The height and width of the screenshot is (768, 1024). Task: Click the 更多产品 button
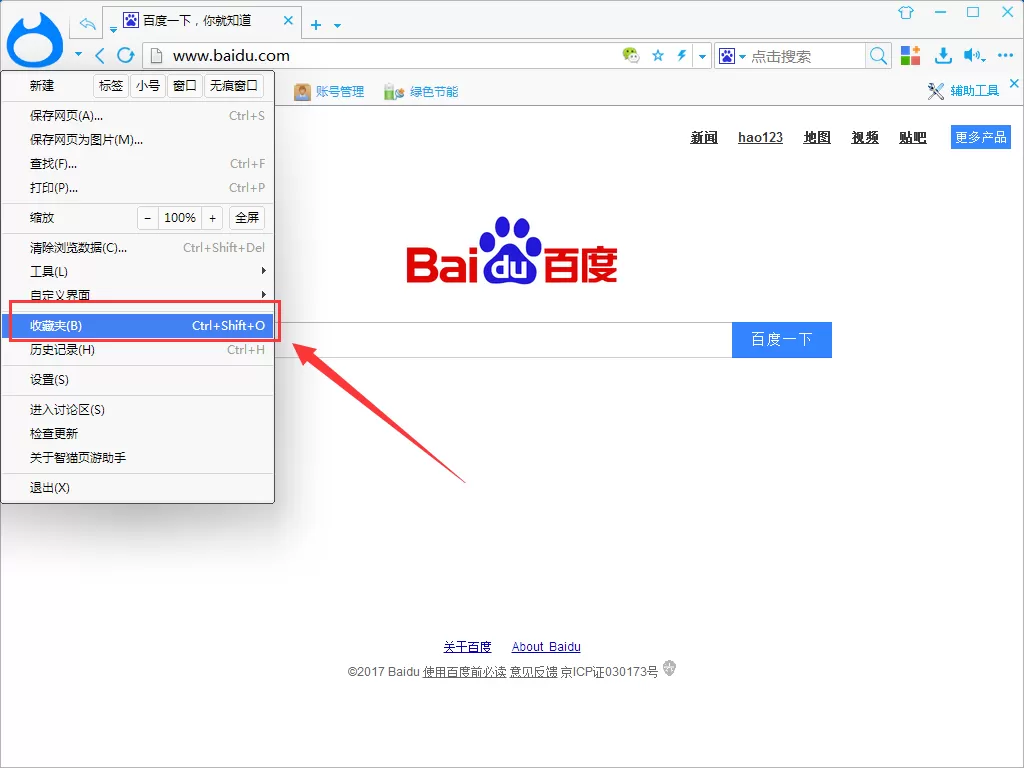(980, 137)
